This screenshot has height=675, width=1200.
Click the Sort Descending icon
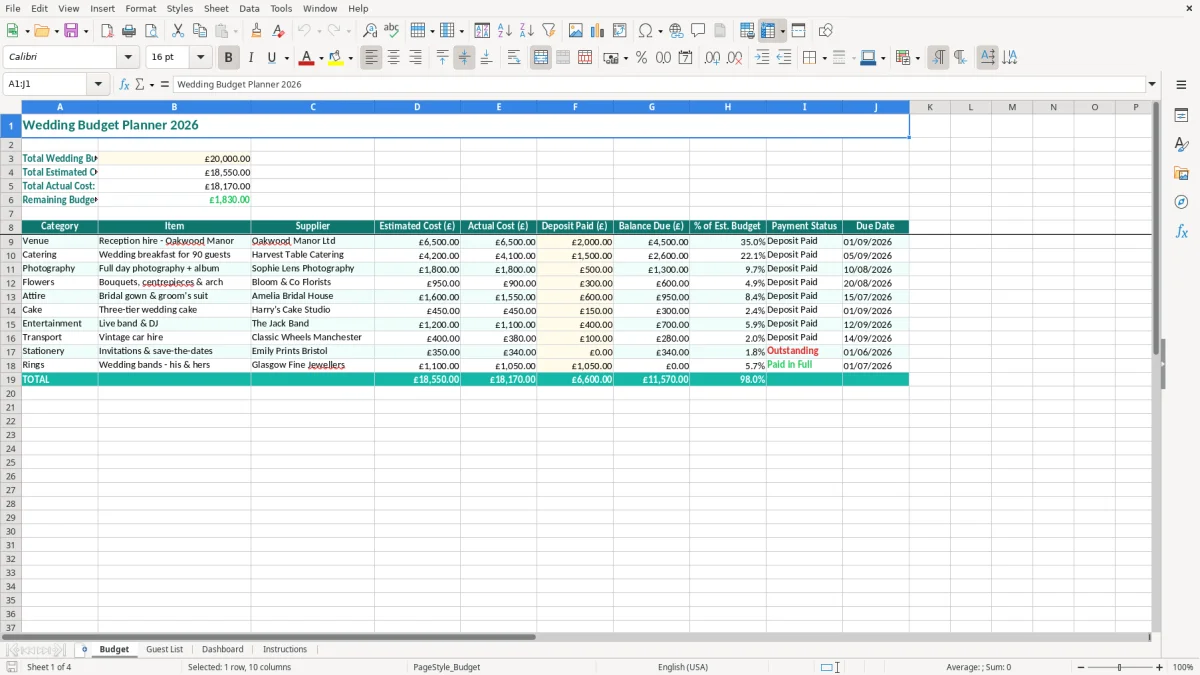click(x=527, y=31)
